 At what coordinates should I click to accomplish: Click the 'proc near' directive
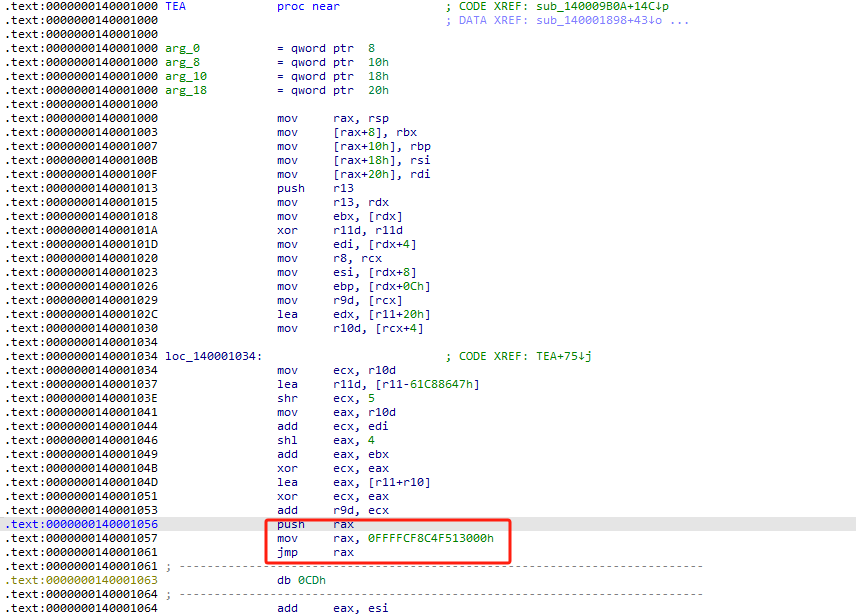308,7
